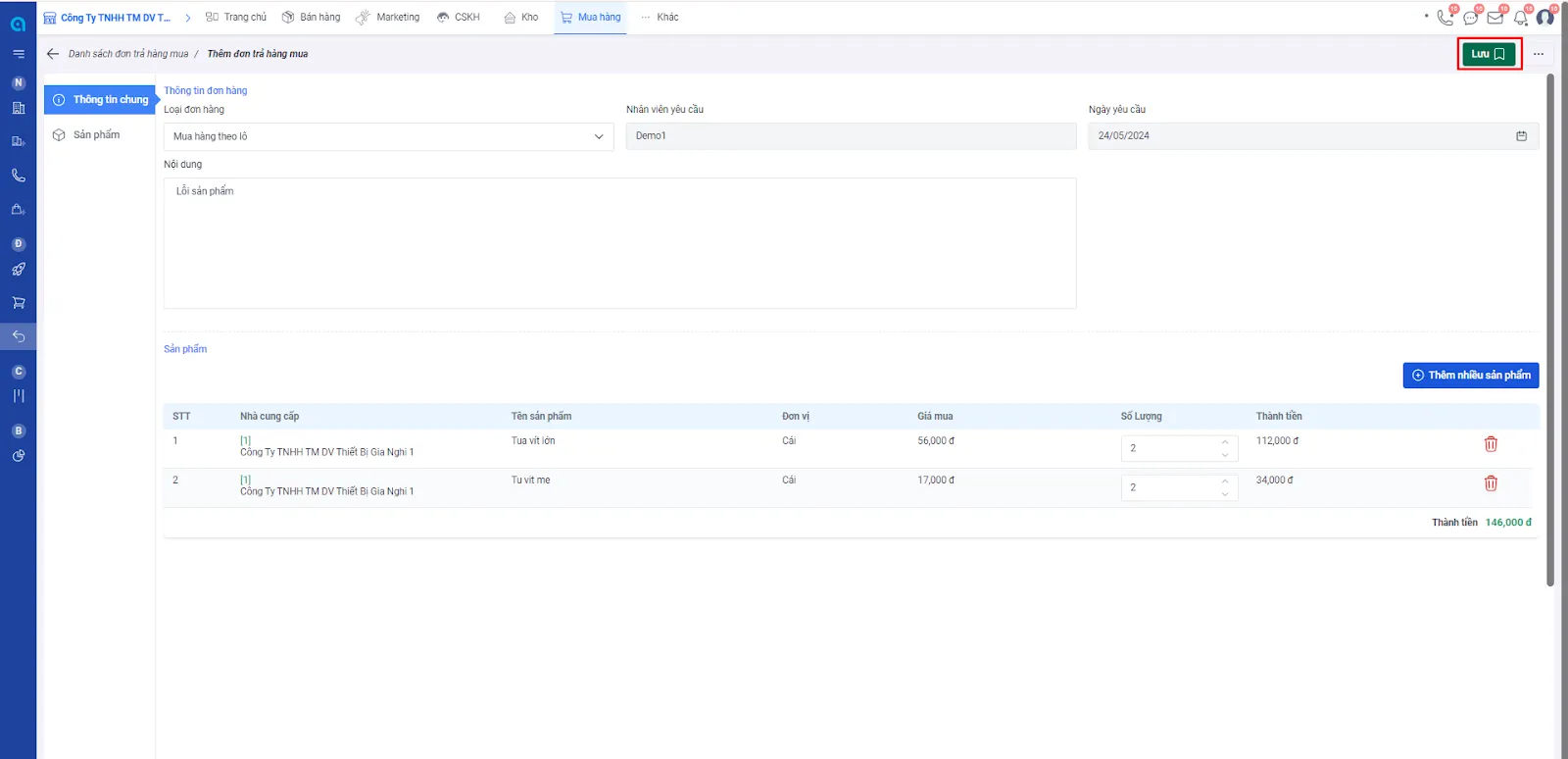Select the Mua hàng tab

(590, 18)
